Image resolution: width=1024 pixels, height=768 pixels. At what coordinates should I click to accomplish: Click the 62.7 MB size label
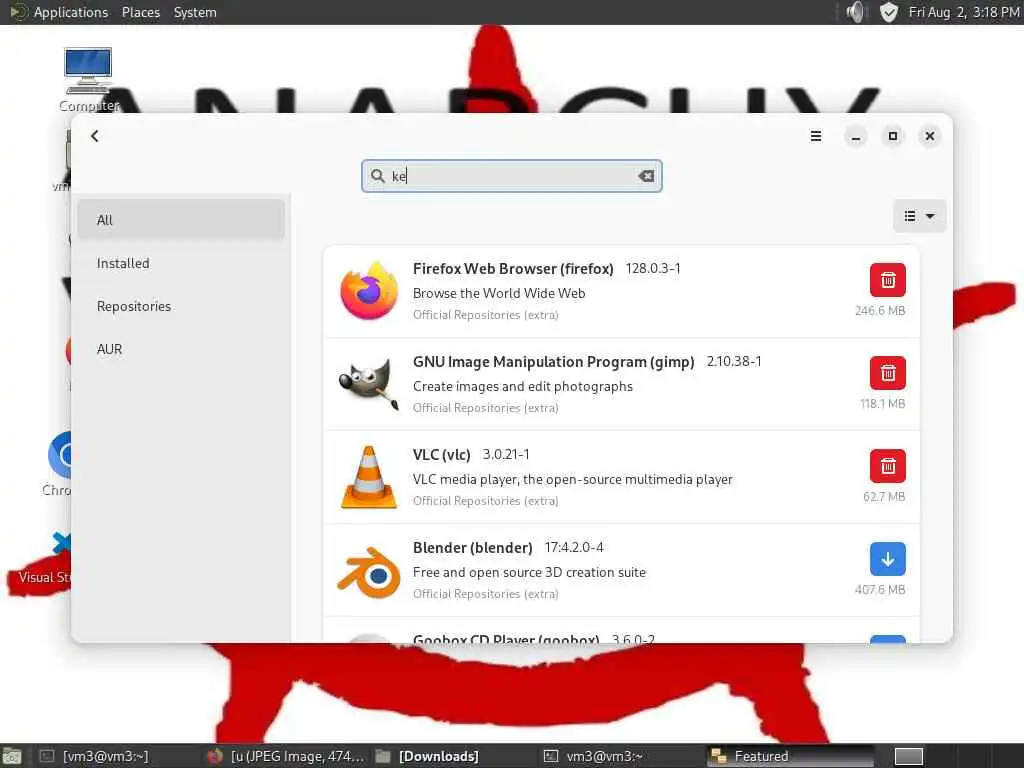(884, 497)
